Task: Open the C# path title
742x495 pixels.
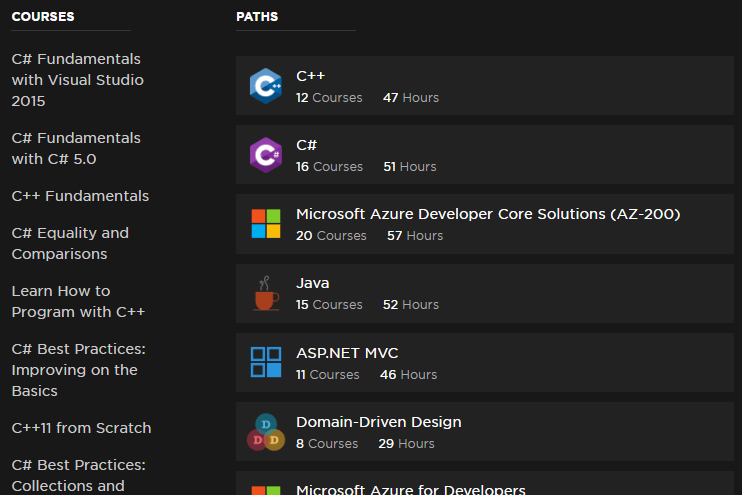Action: [x=306, y=145]
